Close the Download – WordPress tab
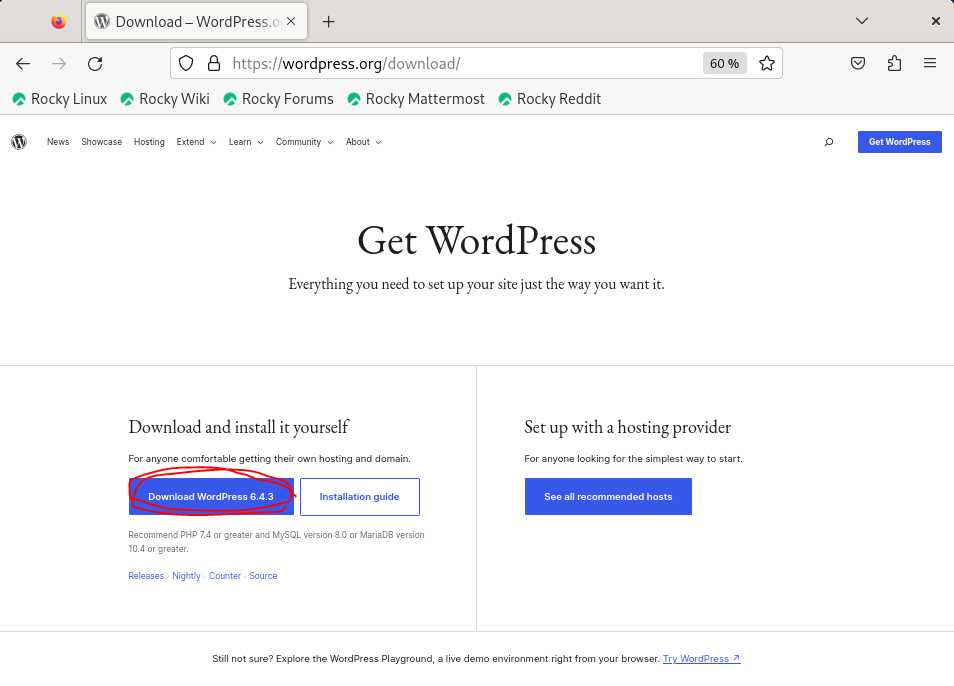954x686 pixels. click(x=291, y=21)
